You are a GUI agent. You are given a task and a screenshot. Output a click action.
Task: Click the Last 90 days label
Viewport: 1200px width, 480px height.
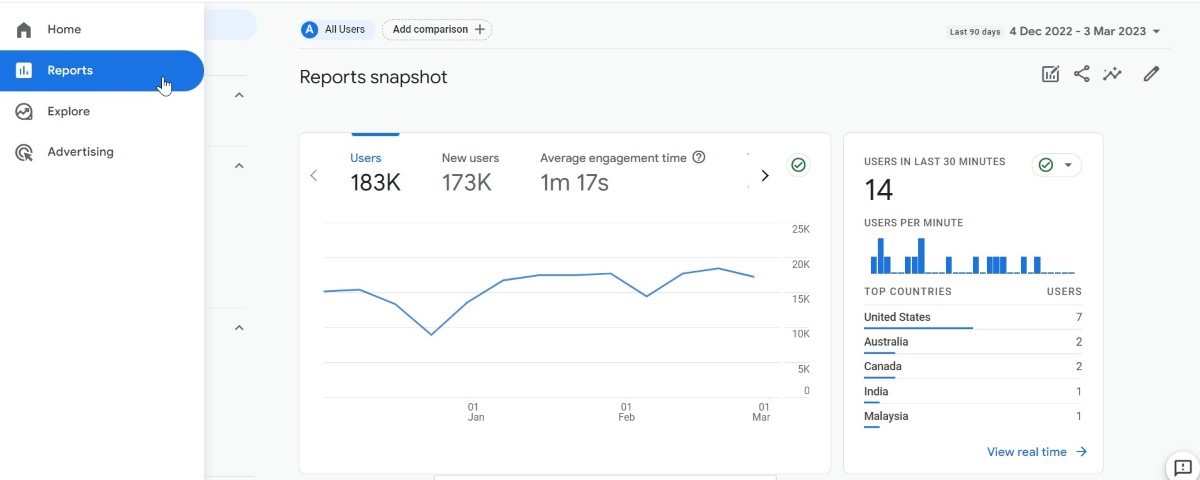(x=975, y=32)
